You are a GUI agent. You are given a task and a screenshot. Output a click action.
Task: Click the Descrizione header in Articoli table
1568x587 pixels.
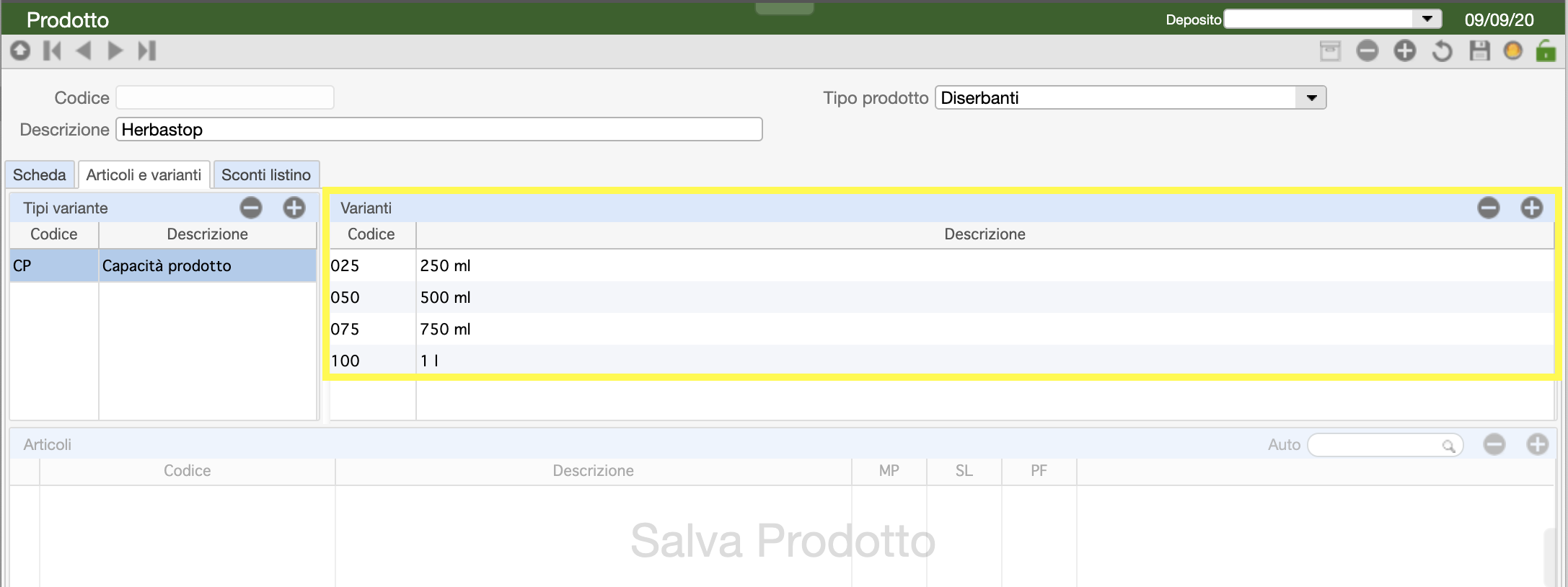pyautogui.click(x=594, y=471)
